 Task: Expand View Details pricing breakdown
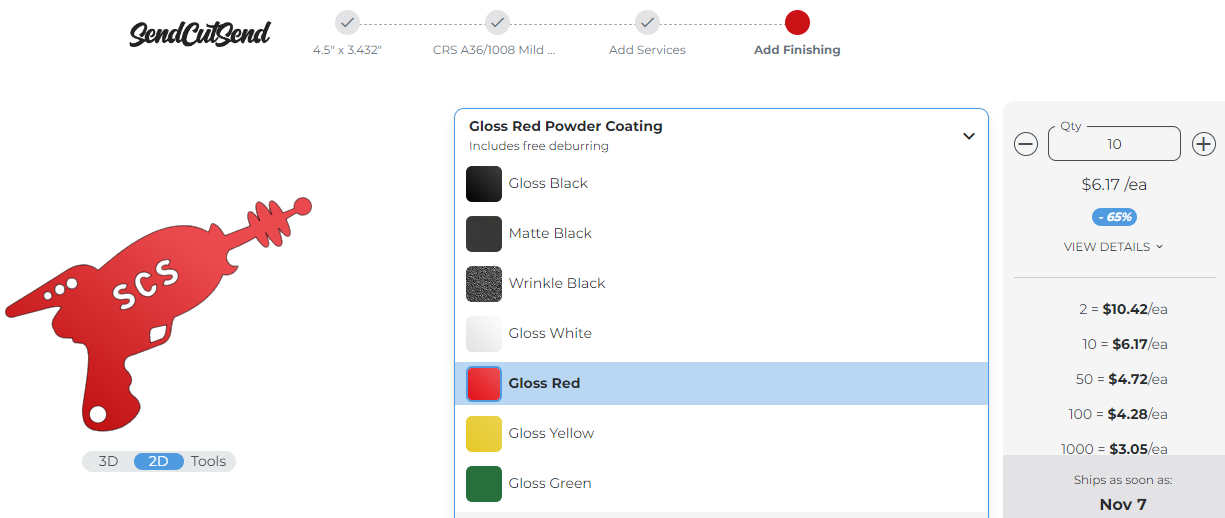[x=1114, y=246]
